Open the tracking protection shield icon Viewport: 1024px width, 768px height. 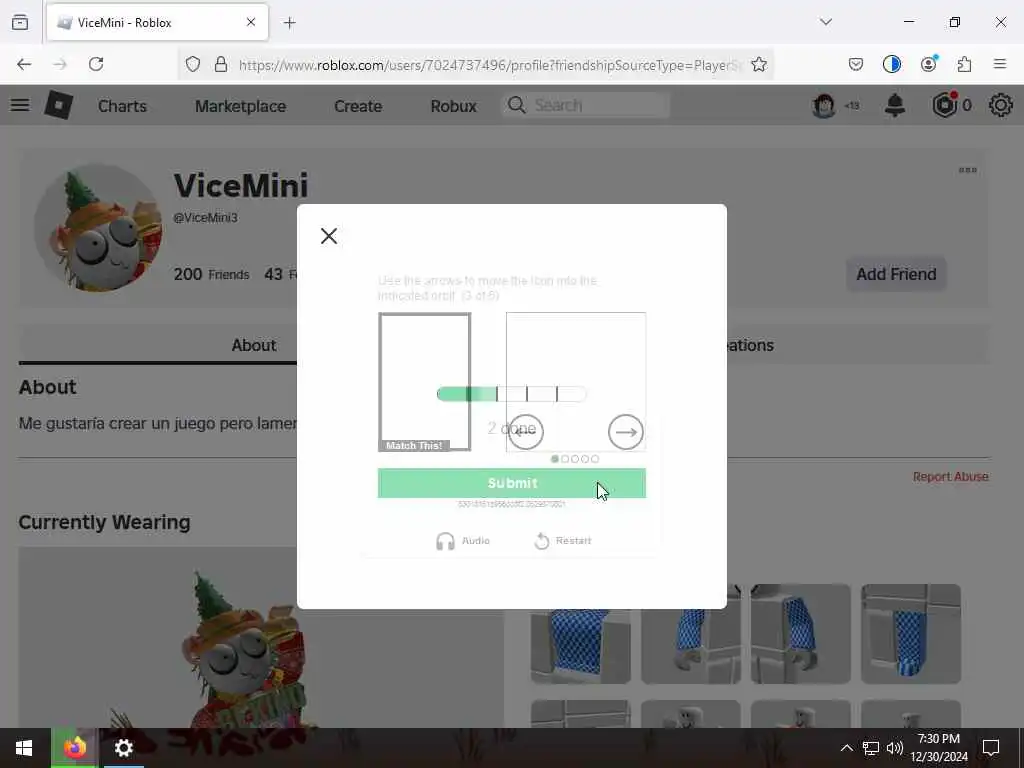(x=193, y=64)
